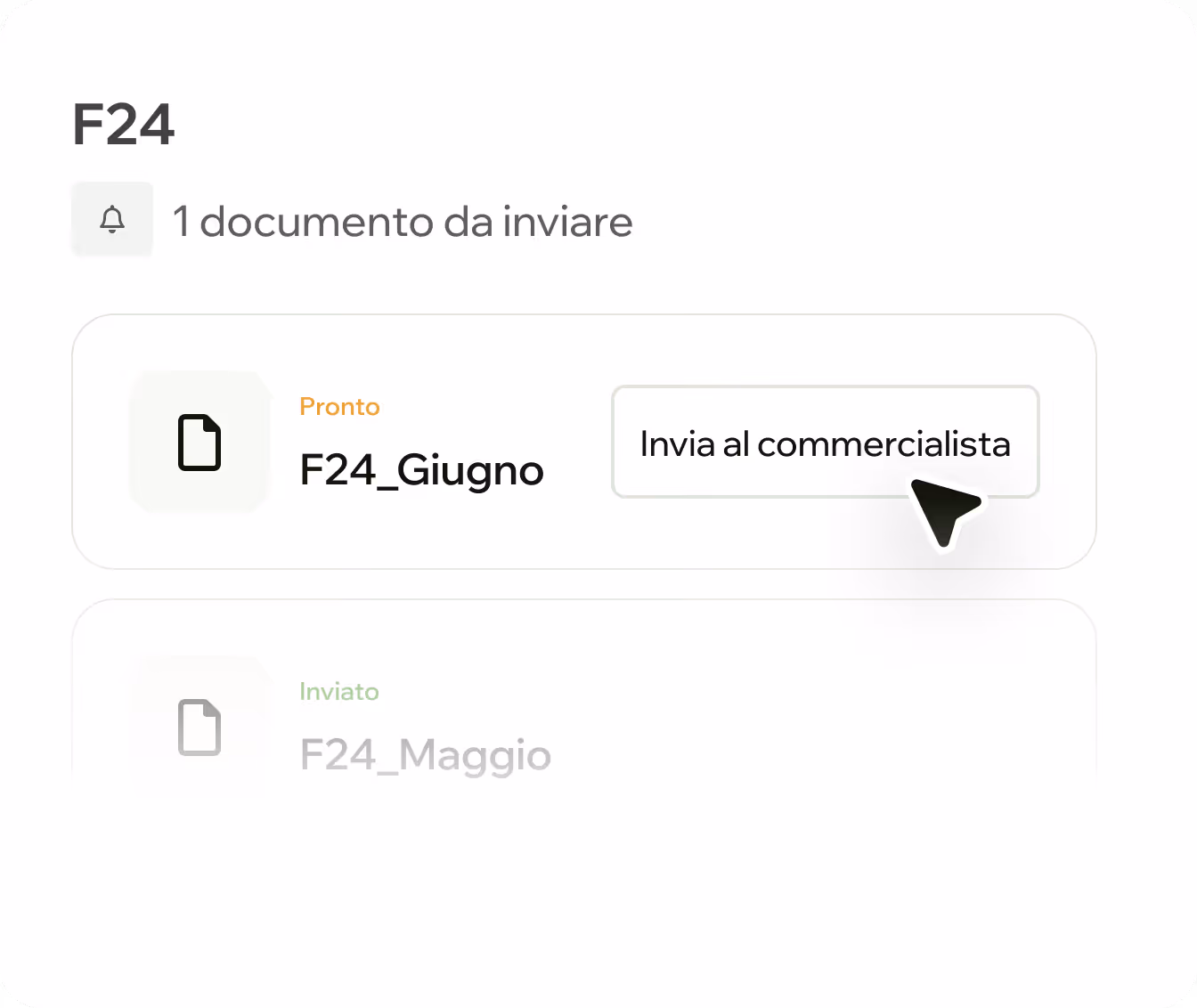Send F24_Giugno via Invia al commercialista
The height and width of the screenshot is (1008, 1197).
825,442
